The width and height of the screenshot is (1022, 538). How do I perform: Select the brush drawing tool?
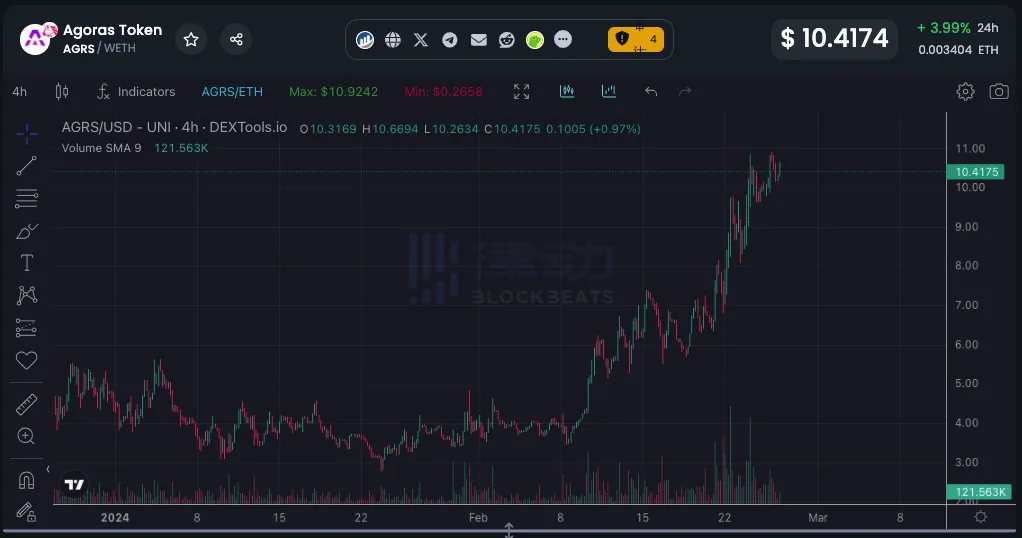pos(27,231)
